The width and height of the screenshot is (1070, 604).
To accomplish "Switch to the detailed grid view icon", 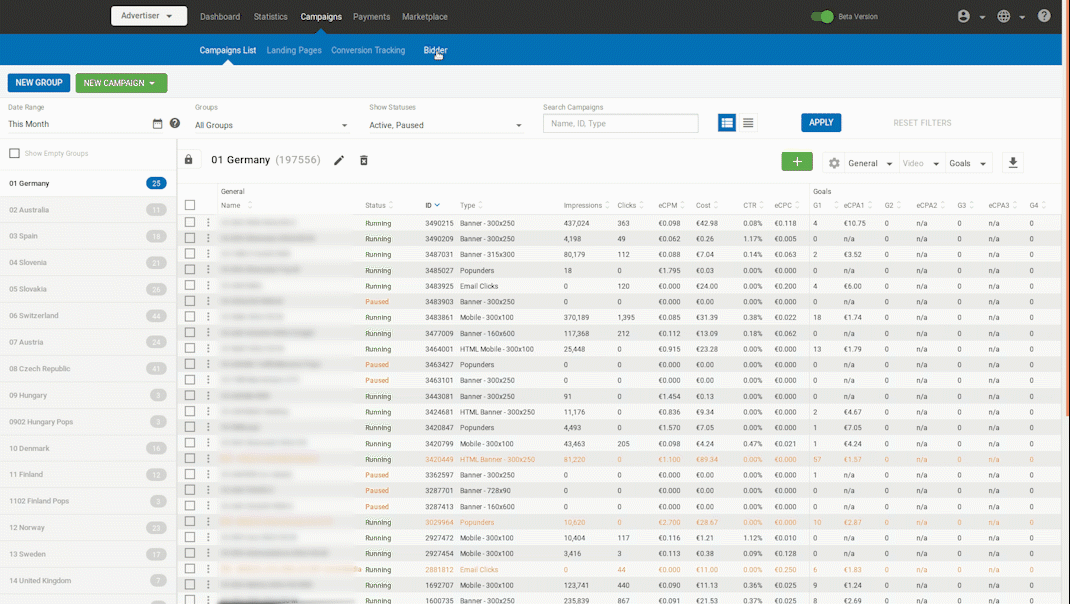I will pyautogui.click(x=727, y=123).
